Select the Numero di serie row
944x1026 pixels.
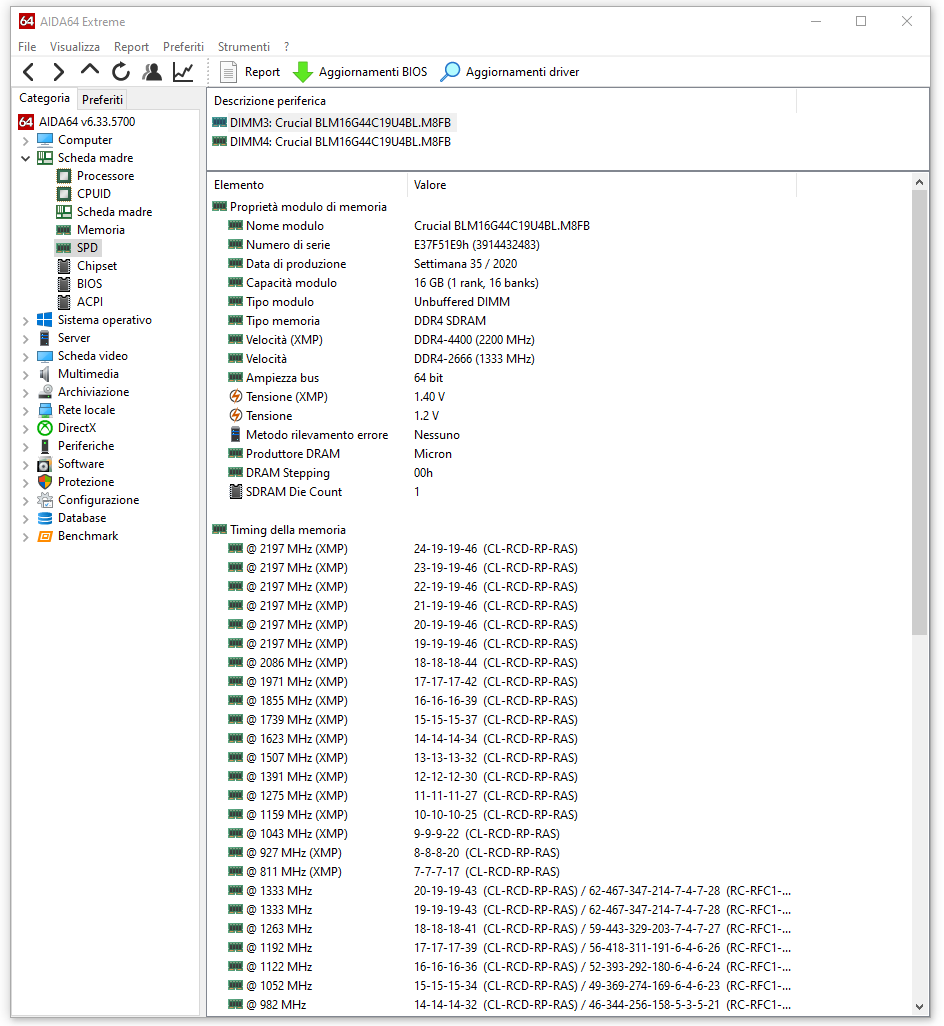coord(502,245)
